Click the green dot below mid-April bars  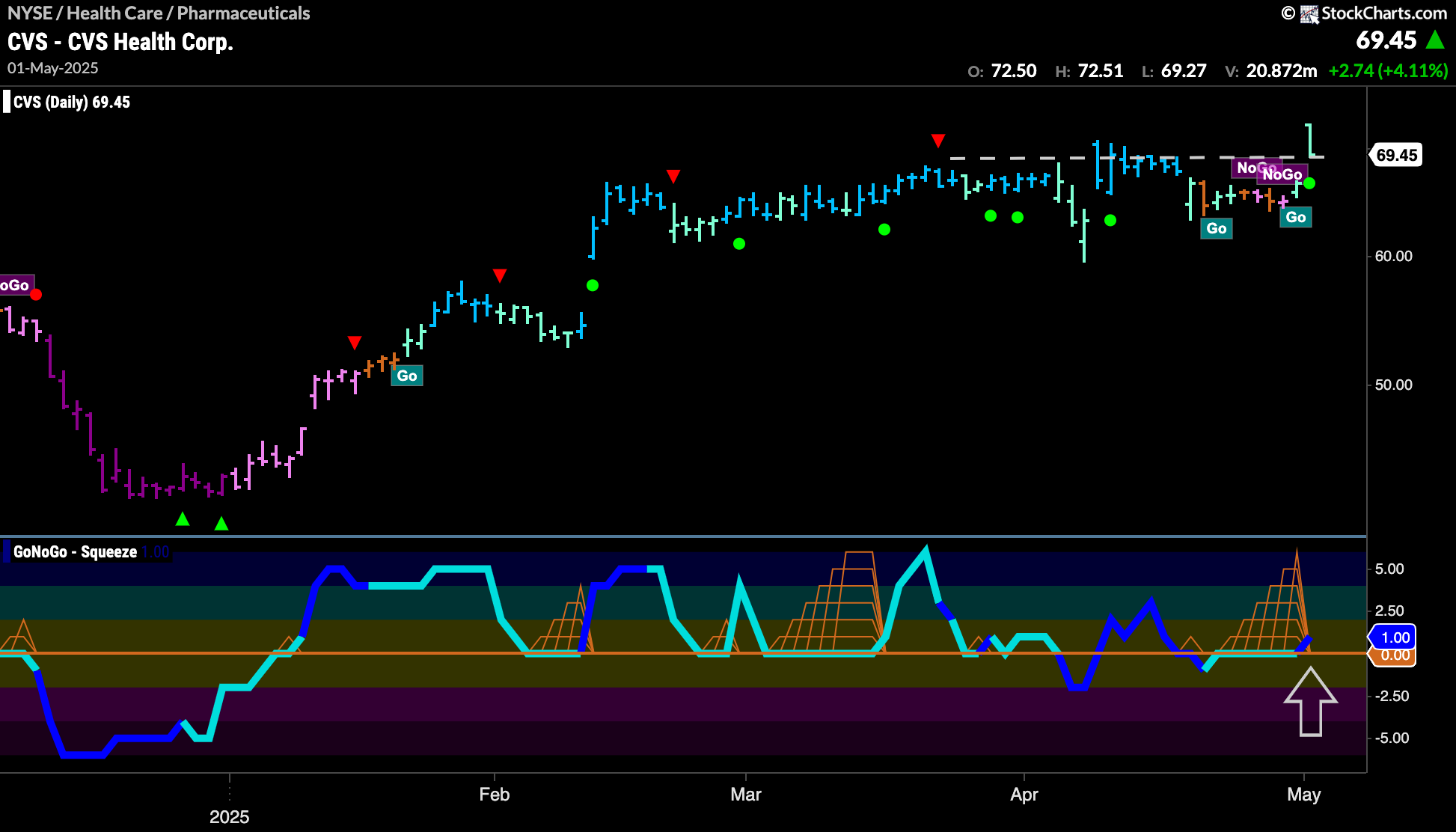(x=1110, y=220)
